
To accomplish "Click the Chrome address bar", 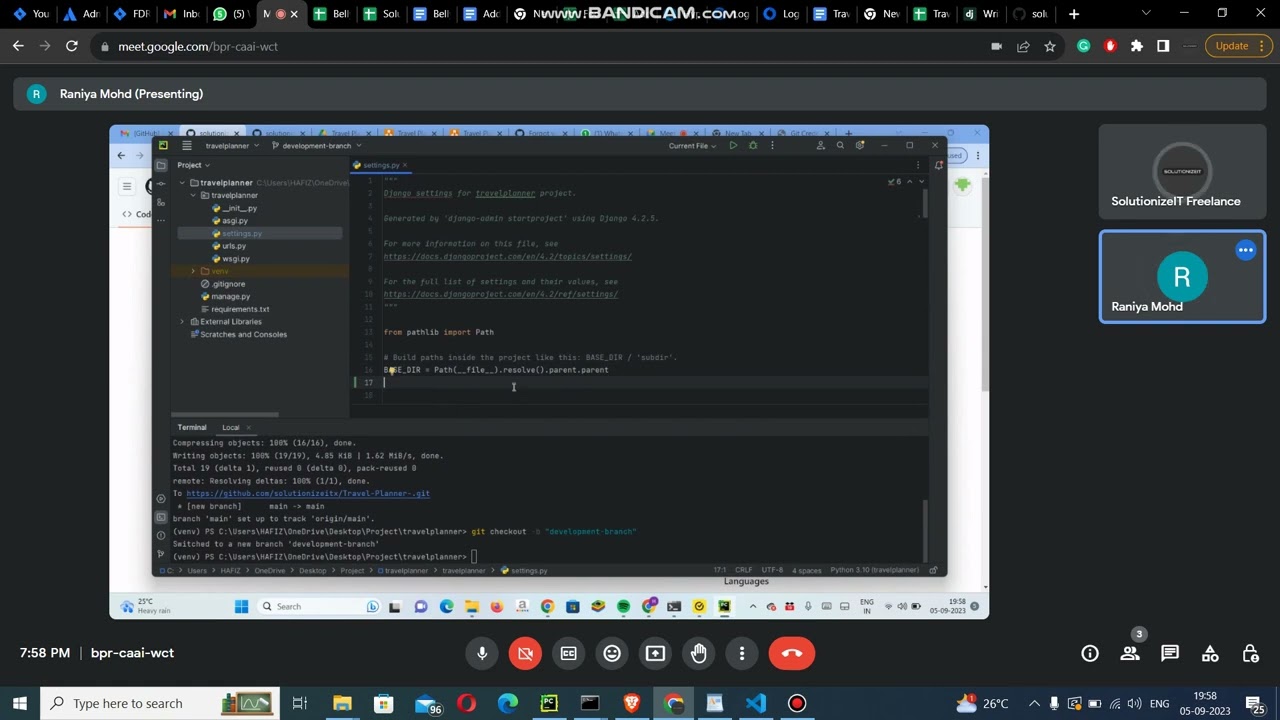I will [540, 46].
